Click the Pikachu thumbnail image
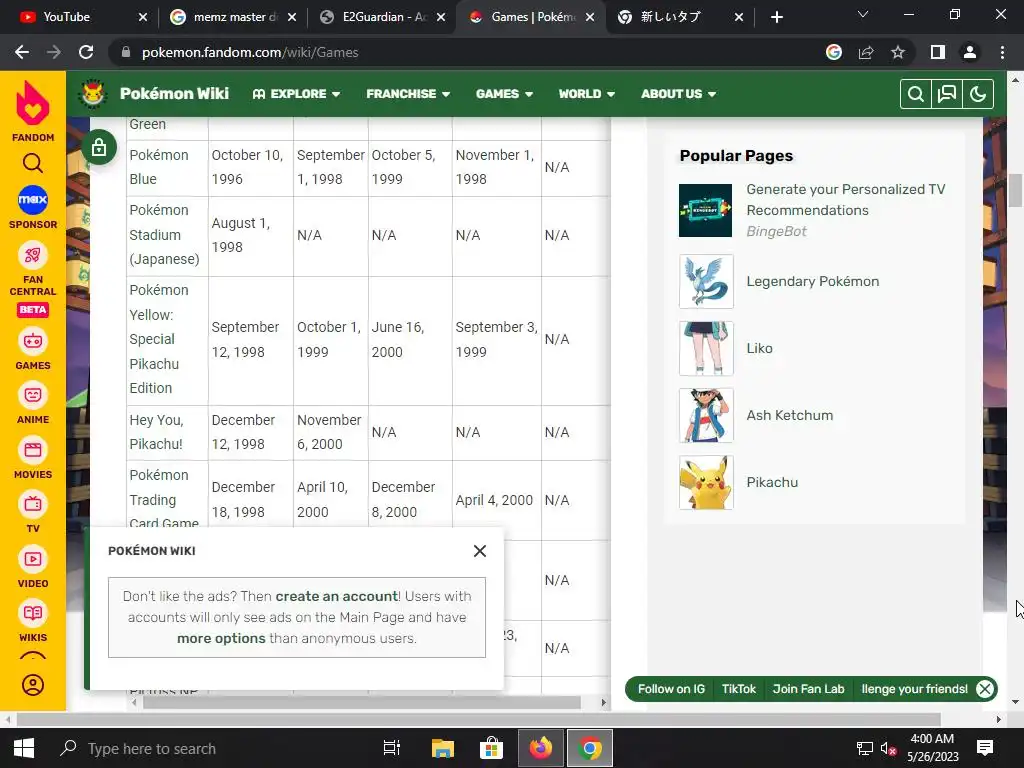The image size is (1024, 768). 706,483
